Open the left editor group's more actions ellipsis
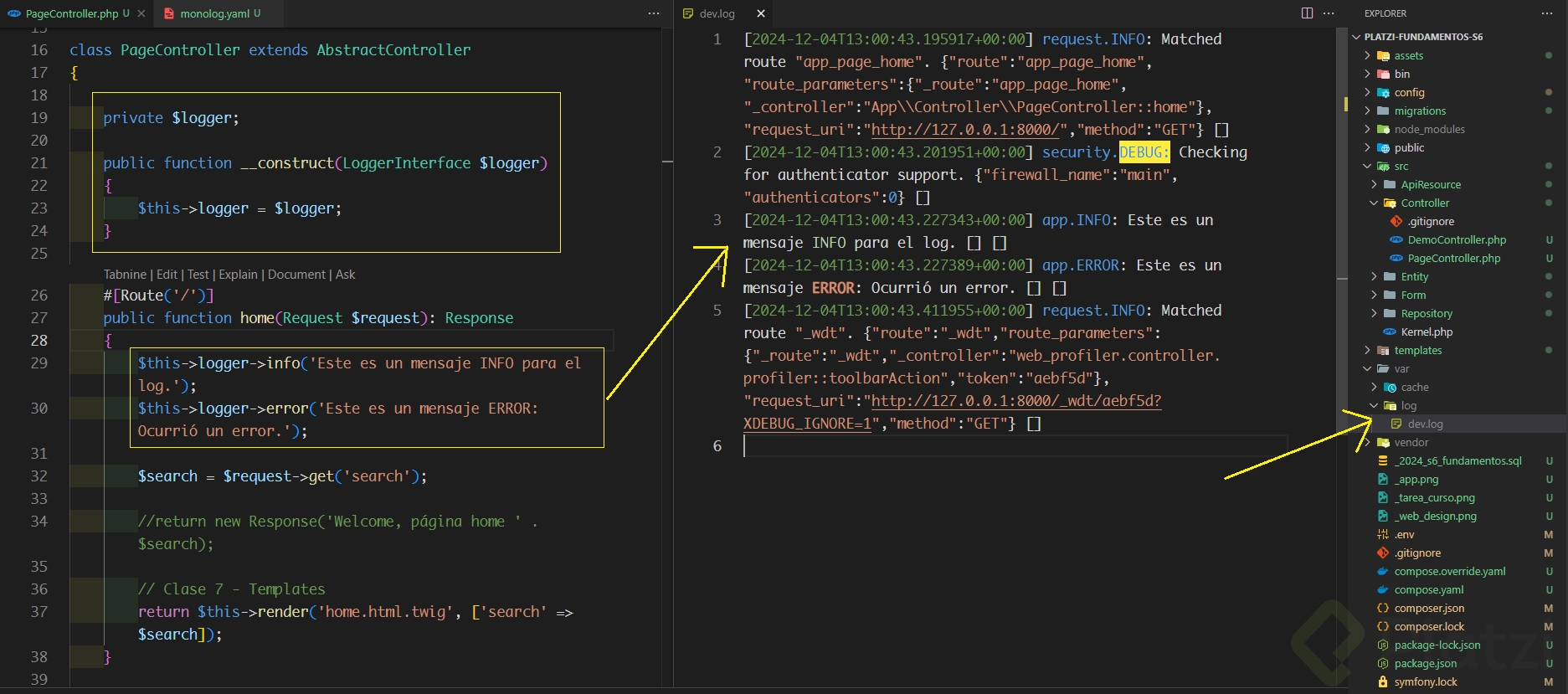Image resolution: width=1568 pixels, height=694 pixels. pyautogui.click(x=654, y=13)
